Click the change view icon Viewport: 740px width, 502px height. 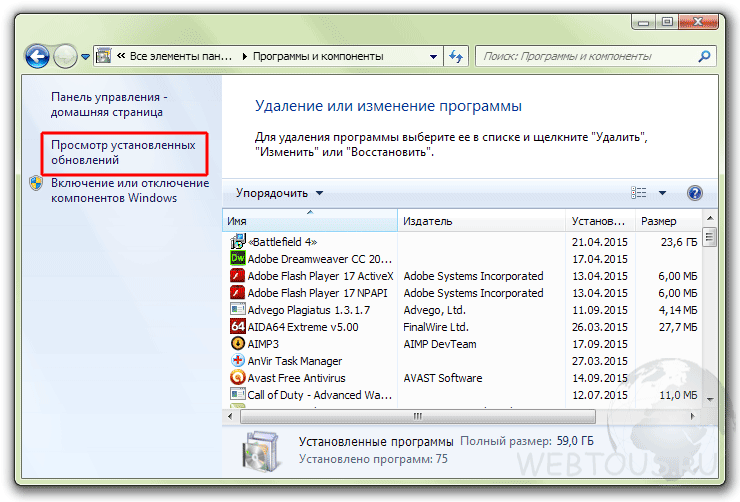639,192
